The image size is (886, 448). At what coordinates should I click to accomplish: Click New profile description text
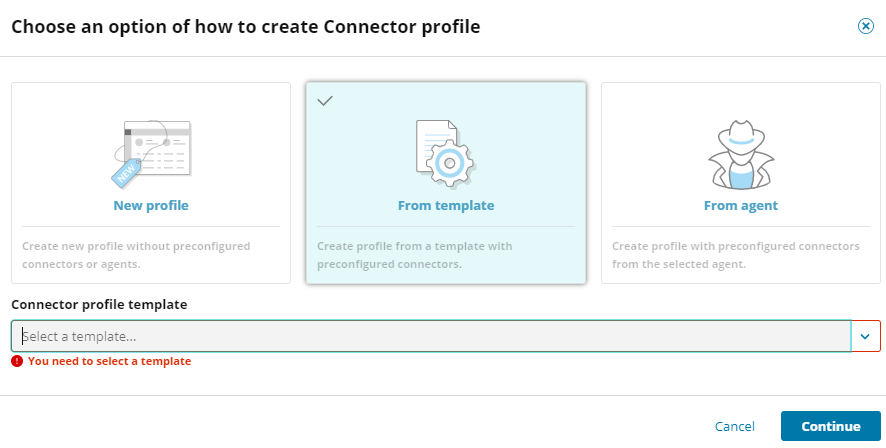point(136,254)
